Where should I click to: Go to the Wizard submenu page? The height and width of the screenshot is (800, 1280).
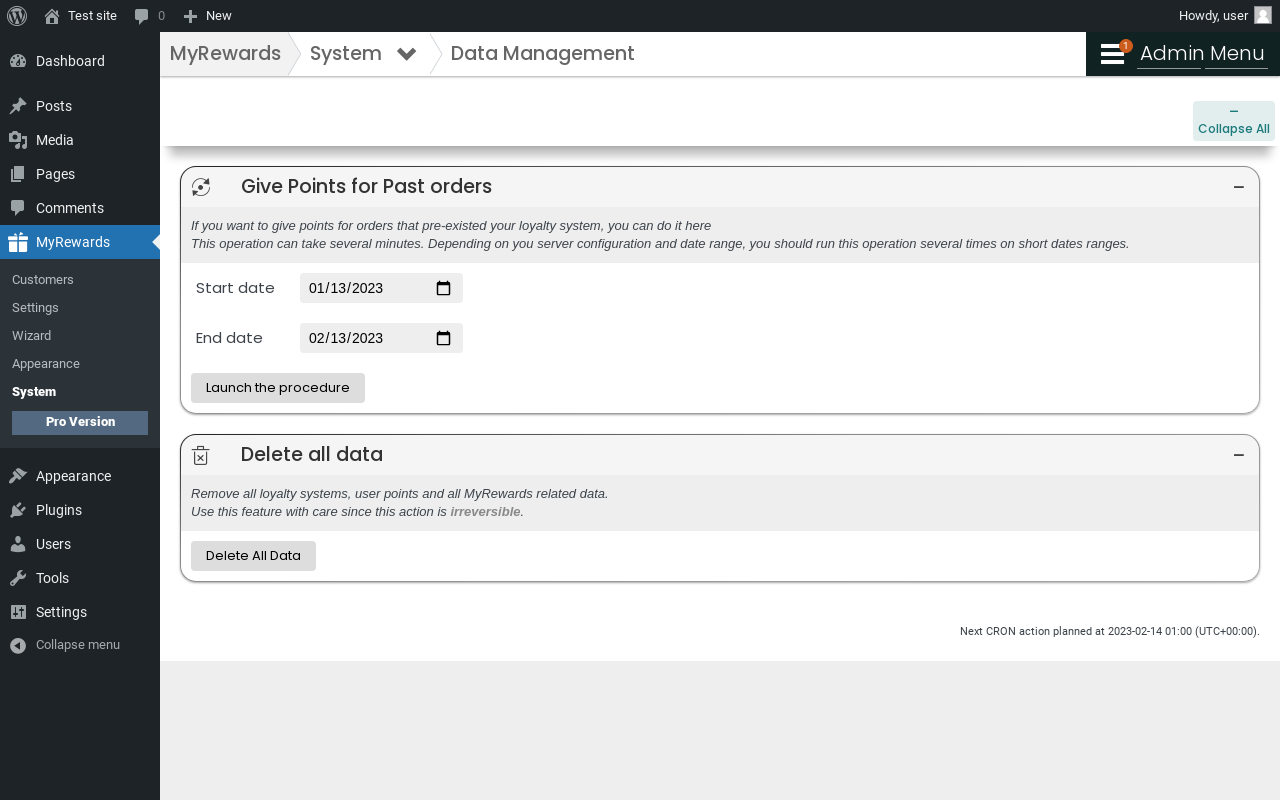tap(32, 336)
